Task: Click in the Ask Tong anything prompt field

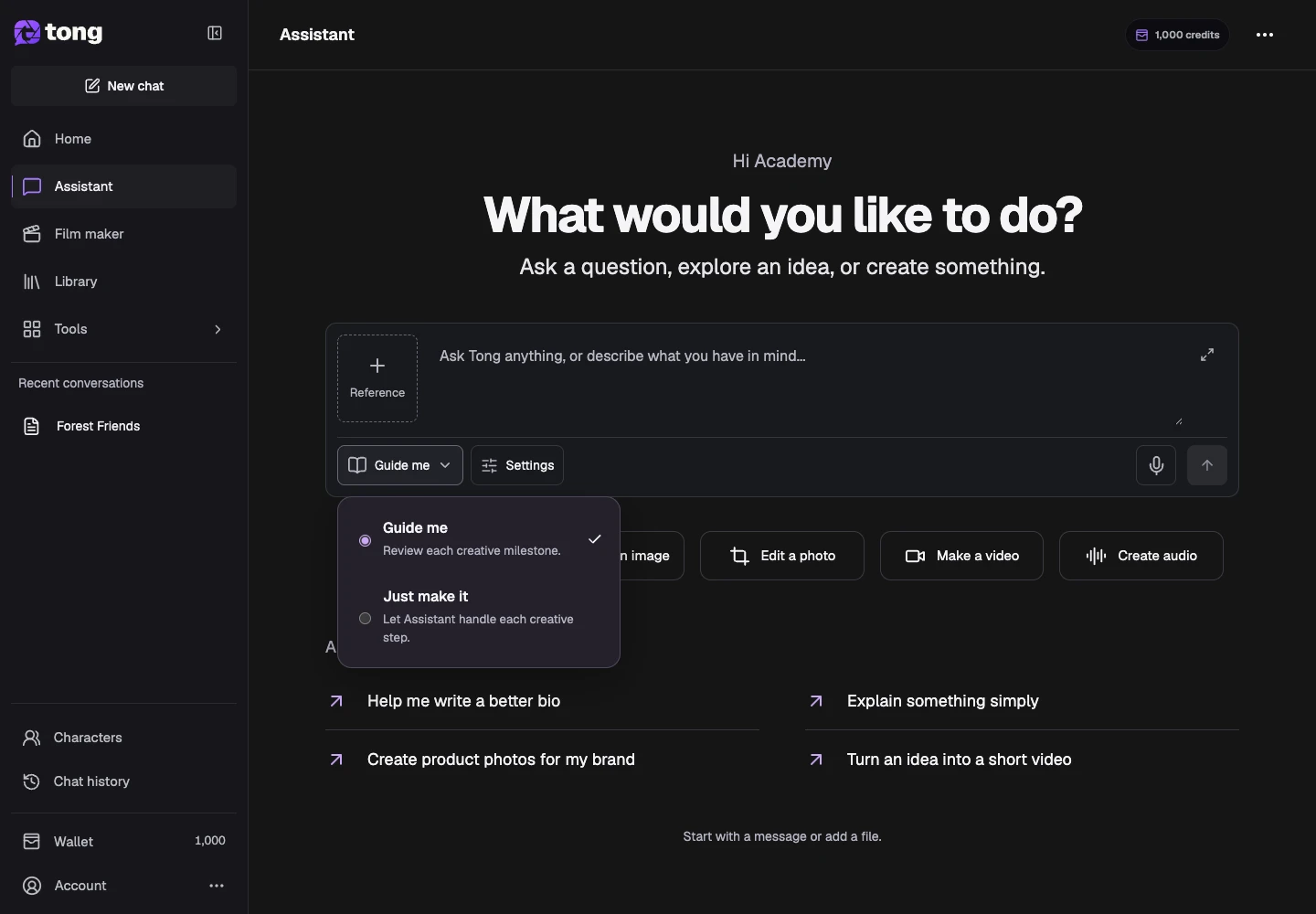Action: point(809,379)
